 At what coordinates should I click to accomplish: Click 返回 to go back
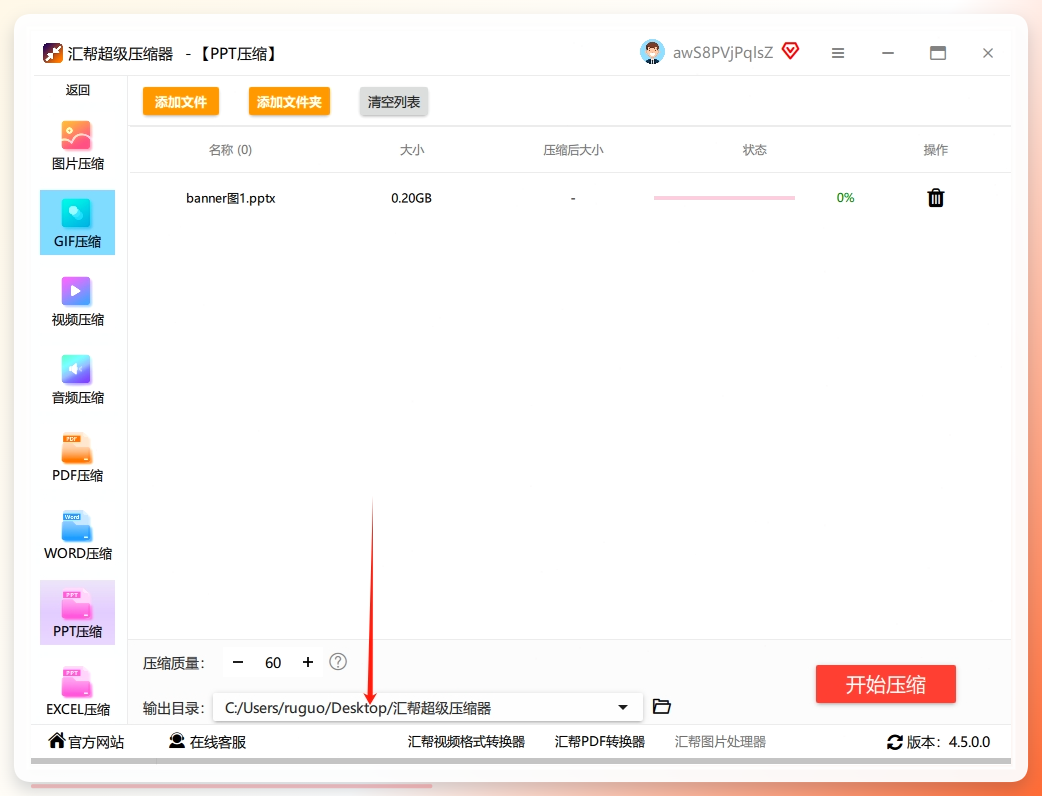point(77,90)
